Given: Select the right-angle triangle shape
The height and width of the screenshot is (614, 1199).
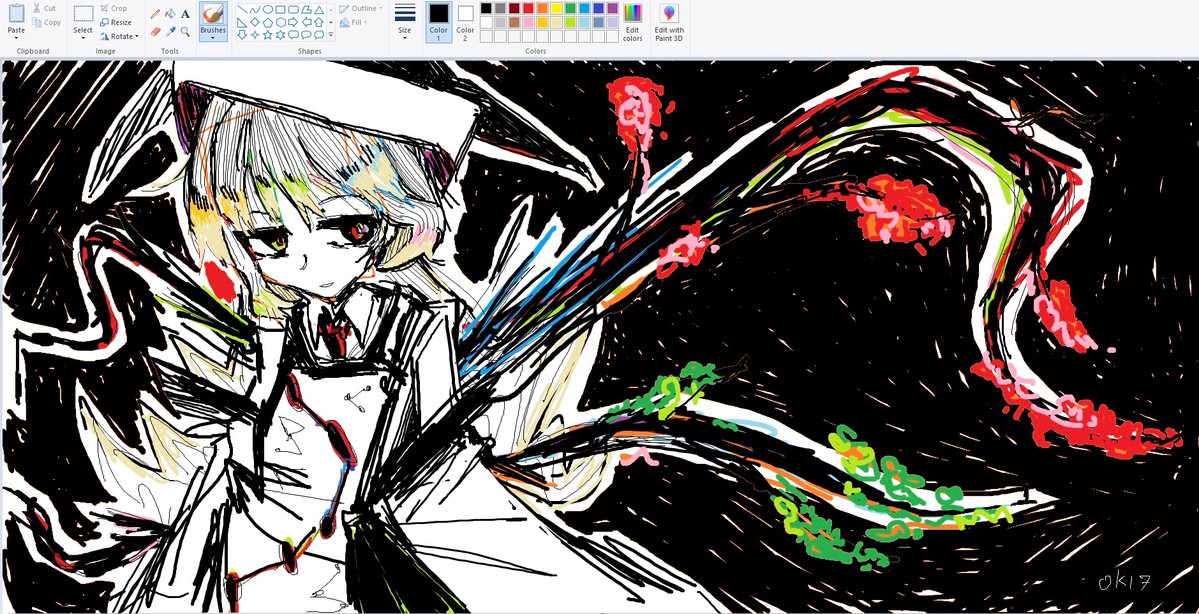Looking at the screenshot, I should pos(242,22).
